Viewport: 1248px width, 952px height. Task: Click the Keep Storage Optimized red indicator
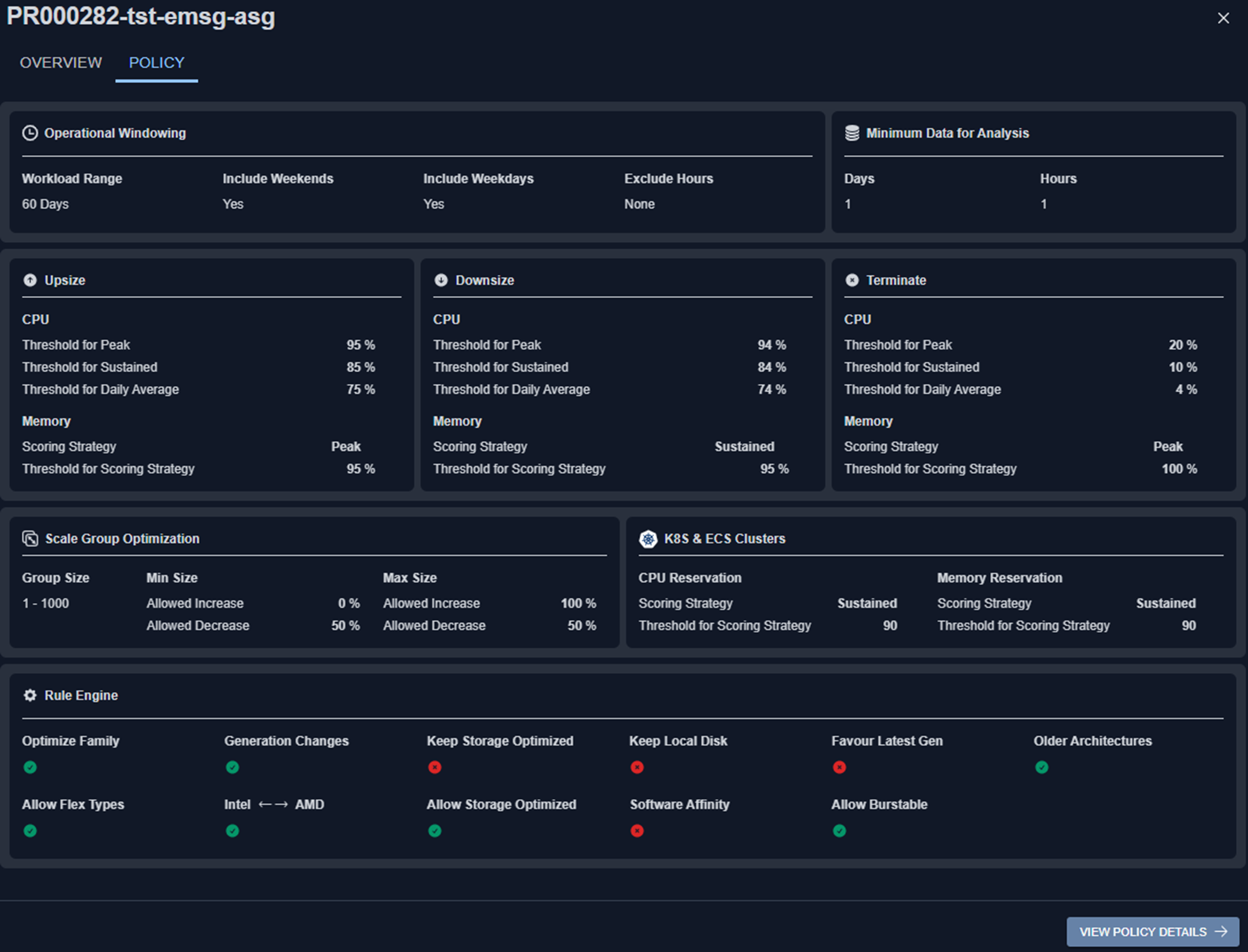[x=435, y=767]
